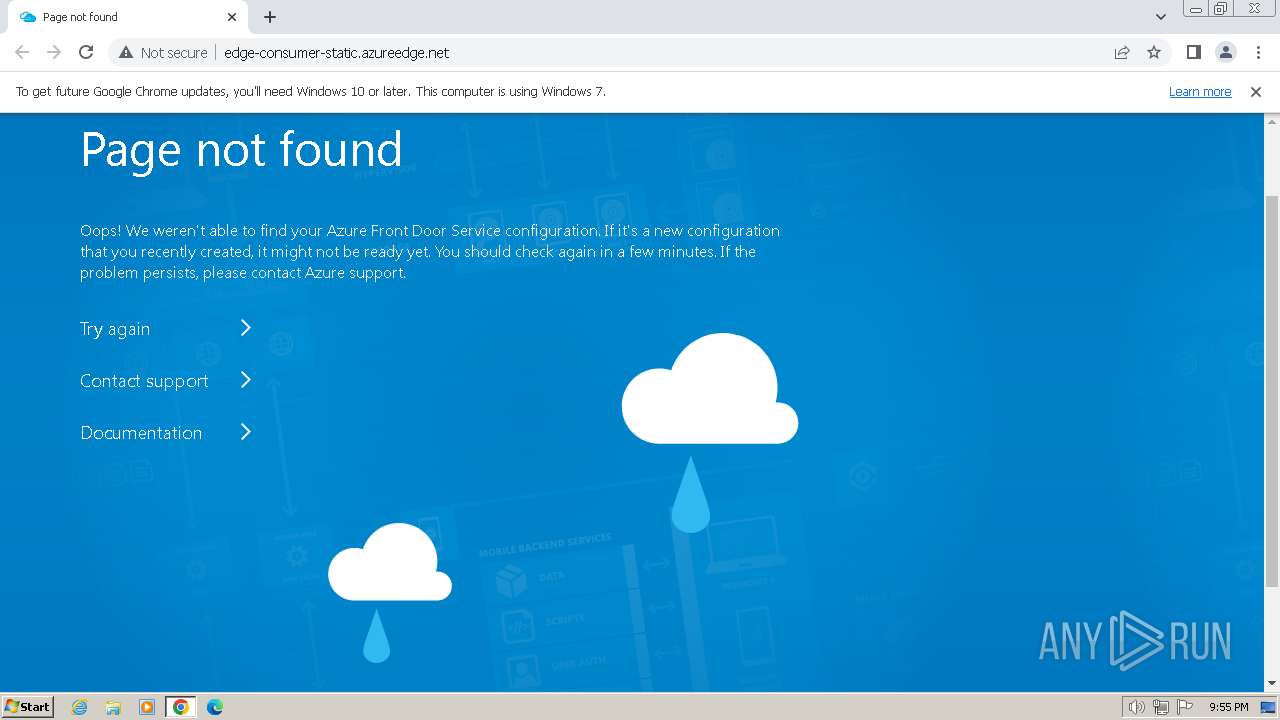
Task: Click the 9:55 PM system clock
Action: tap(1228, 707)
